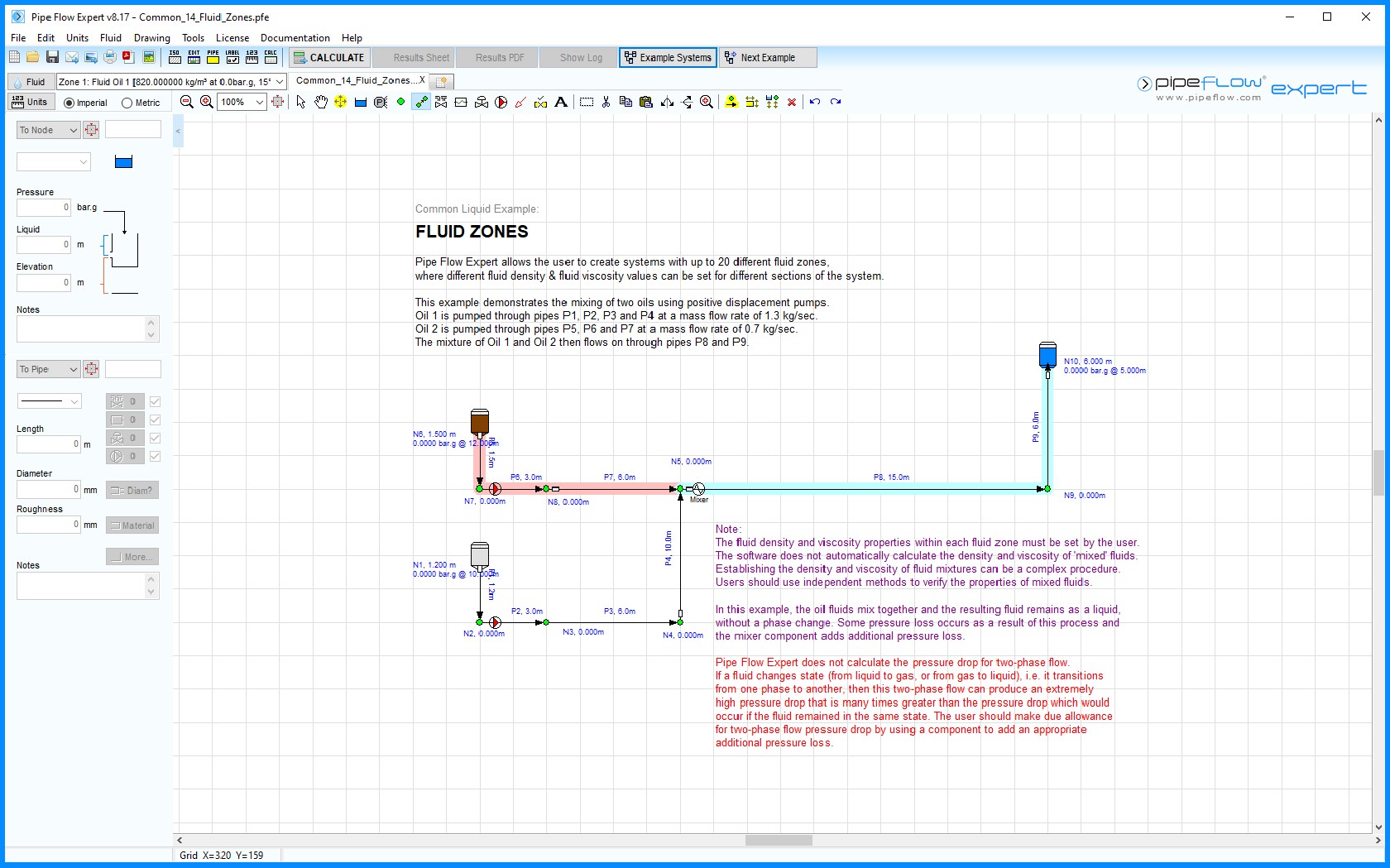
Task: Open a file via the folder icon
Action: (x=32, y=57)
